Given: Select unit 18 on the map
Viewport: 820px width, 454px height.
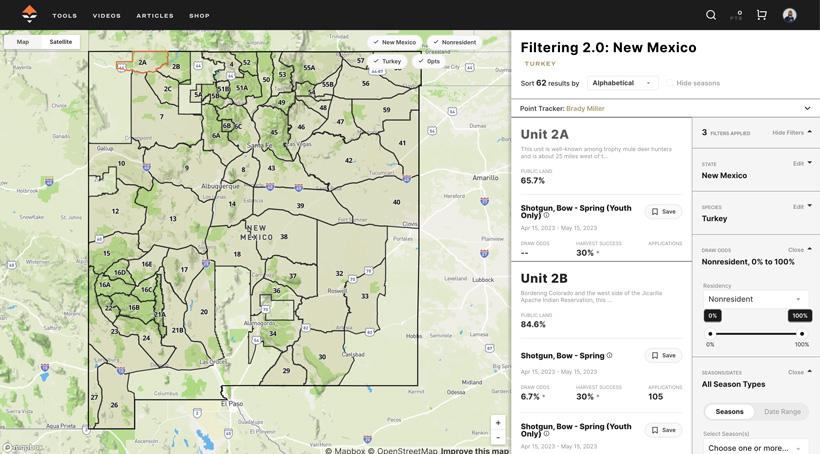Looking at the screenshot, I should click(x=237, y=254).
